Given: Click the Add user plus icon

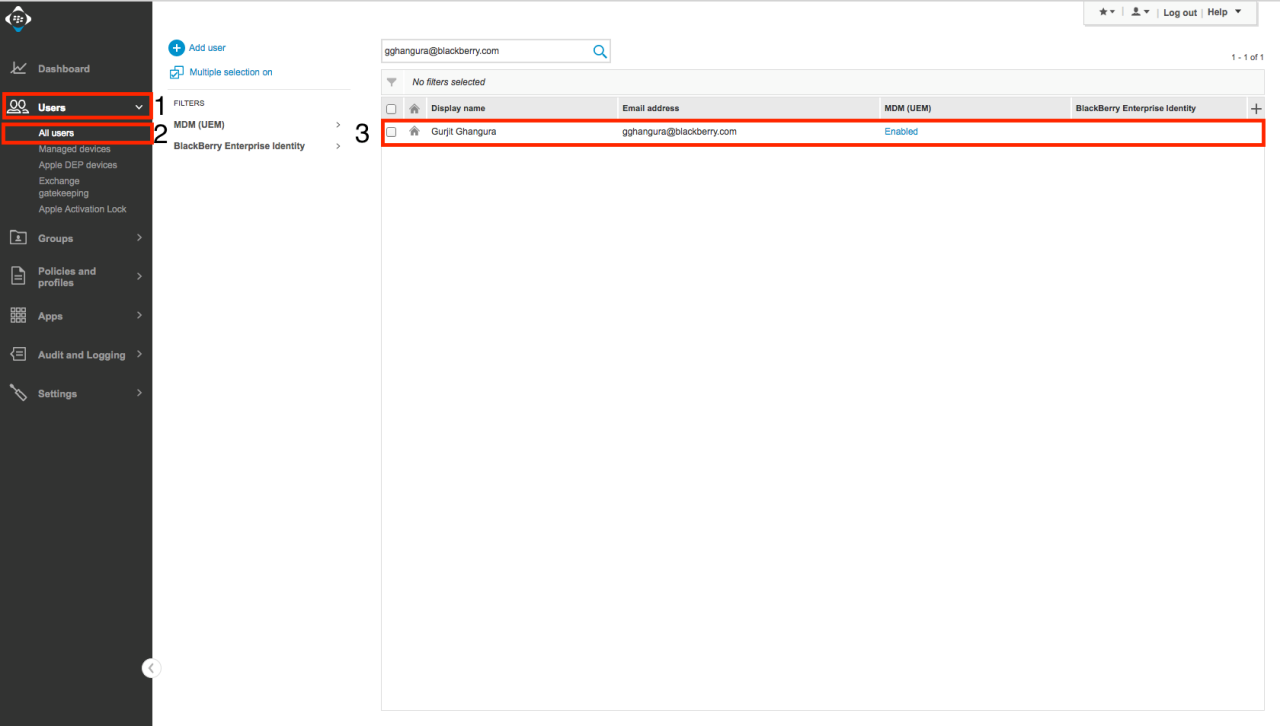Looking at the screenshot, I should [x=176, y=48].
